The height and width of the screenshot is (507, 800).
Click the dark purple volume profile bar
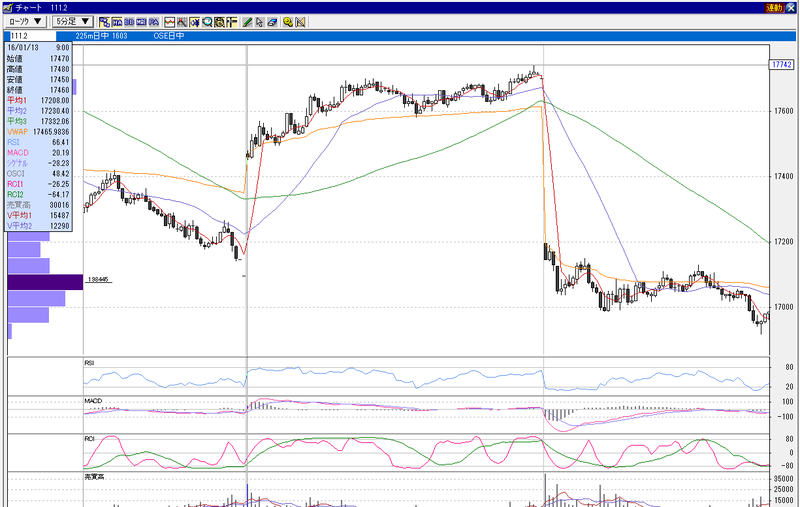[45, 282]
